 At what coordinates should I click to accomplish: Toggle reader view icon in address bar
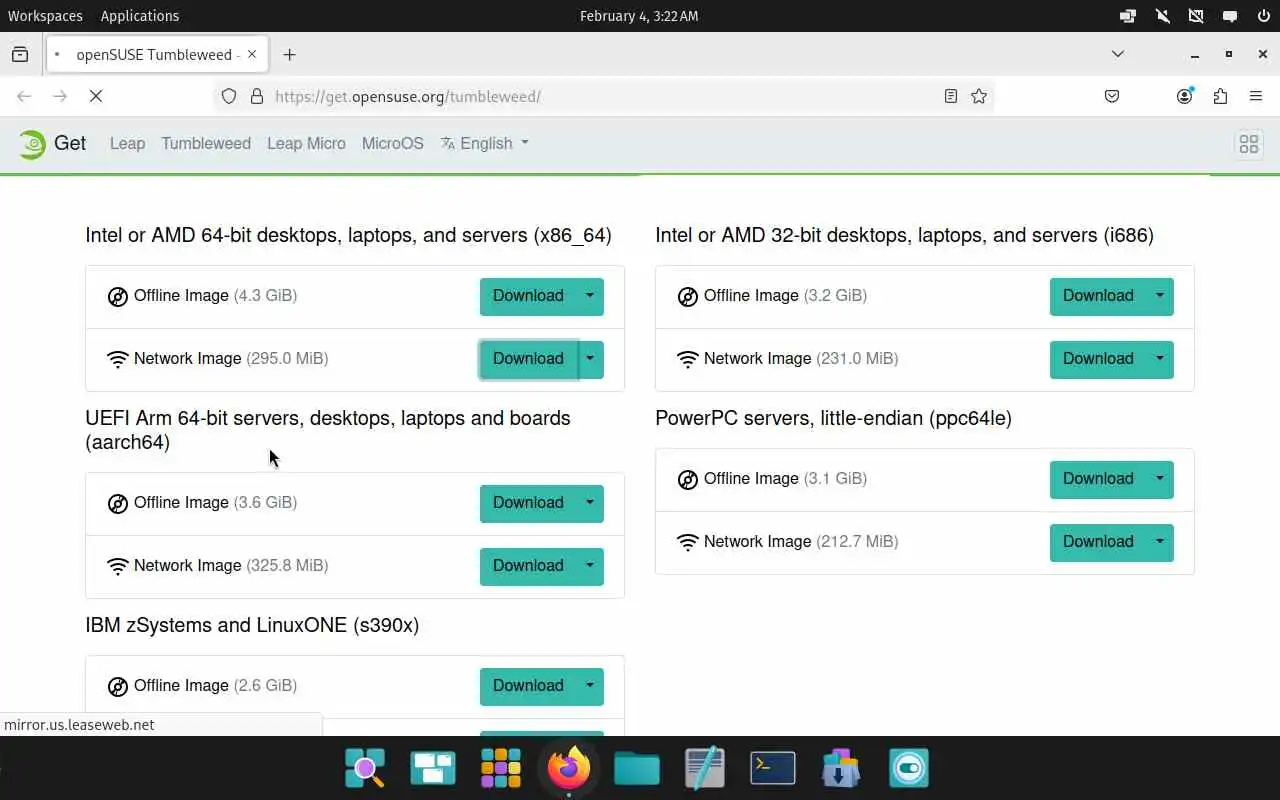951,96
